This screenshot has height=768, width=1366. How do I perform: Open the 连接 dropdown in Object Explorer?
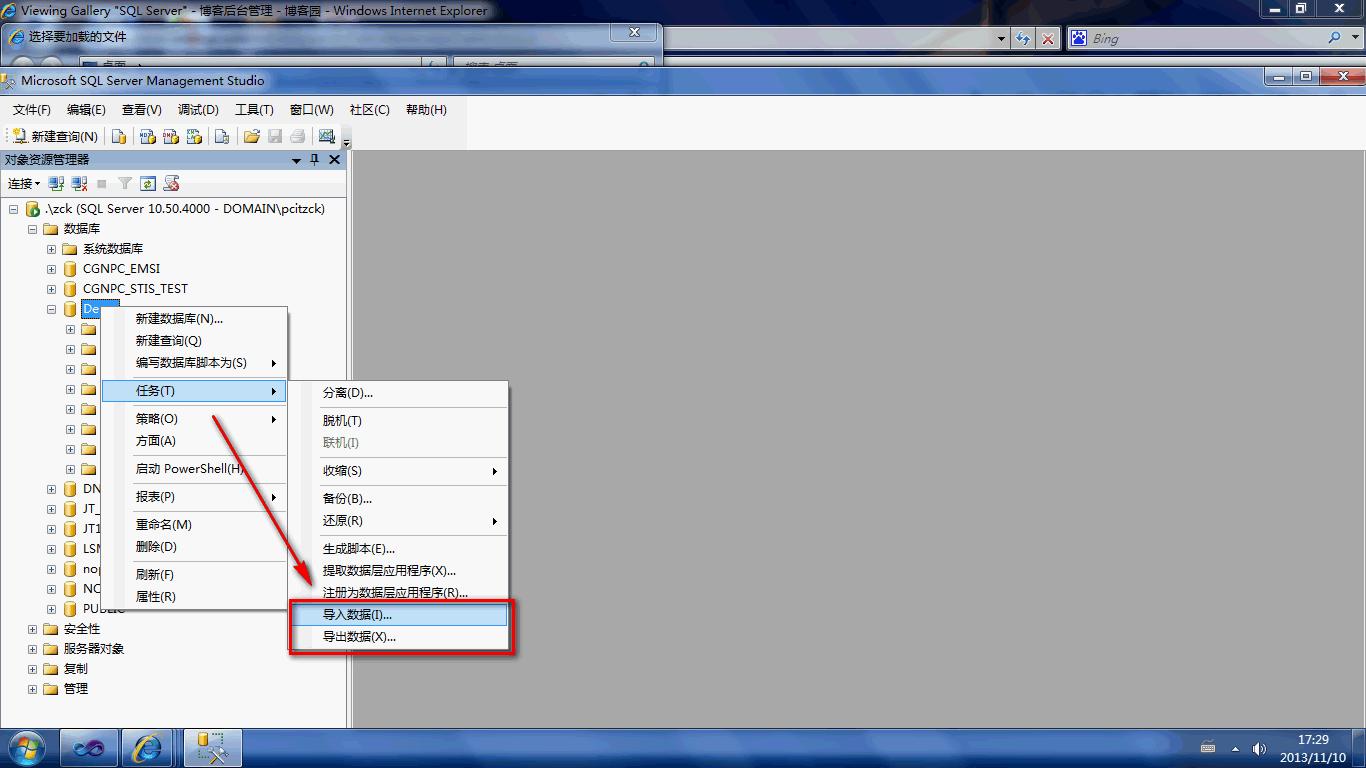(x=24, y=184)
